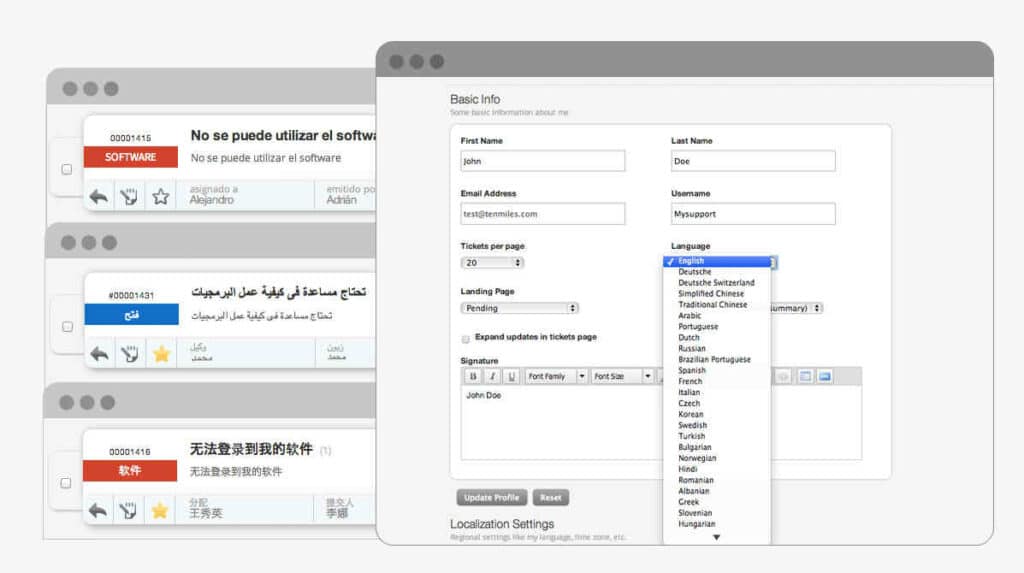Click hand icon on Spanish software ticket
This screenshot has height=573, width=1024.
coord(129,196)
